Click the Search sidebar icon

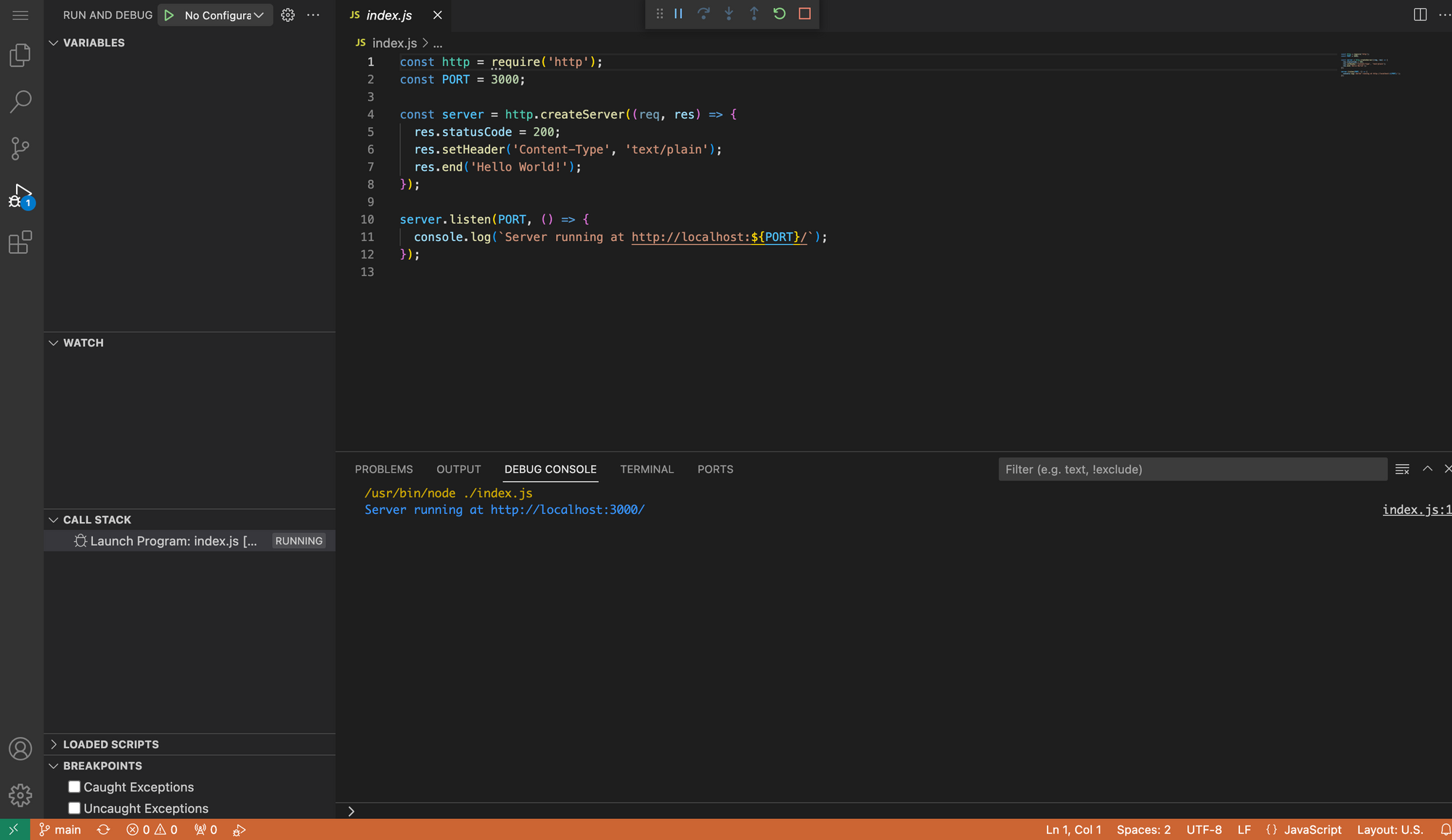coord(21,101)
